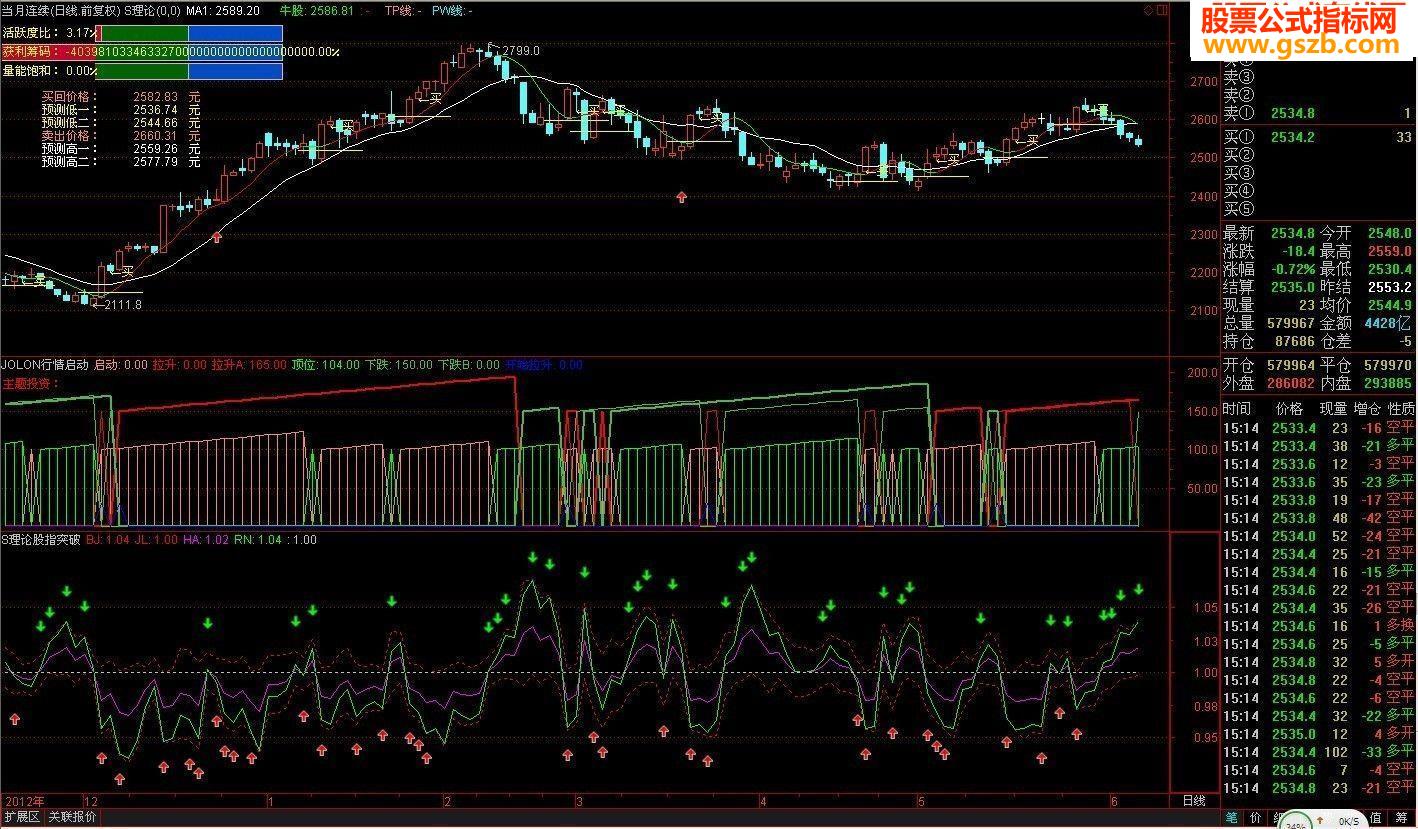The width and height of the screenshot is (1418, 829).
Task: Click the 量能饱和 progress bar
Action: [188, 71]
